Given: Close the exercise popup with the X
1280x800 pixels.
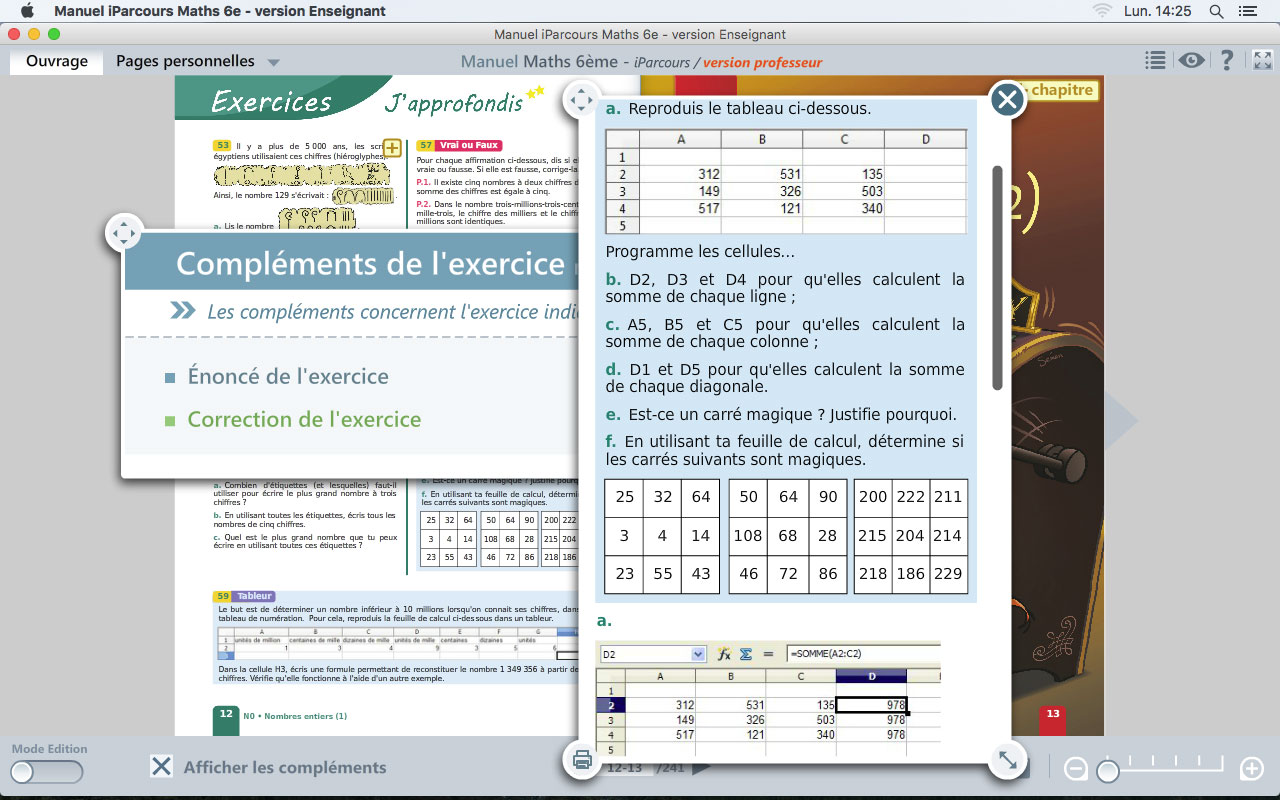Looking at the screenshot, I should point(1007,100).
